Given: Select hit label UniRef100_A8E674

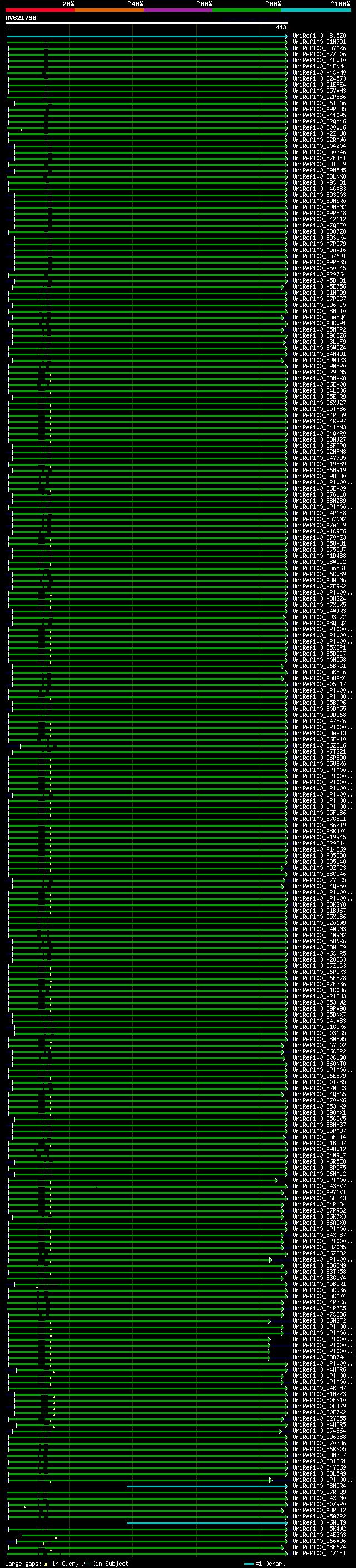Looking at the screenshot, I should tap(319, 1547).
